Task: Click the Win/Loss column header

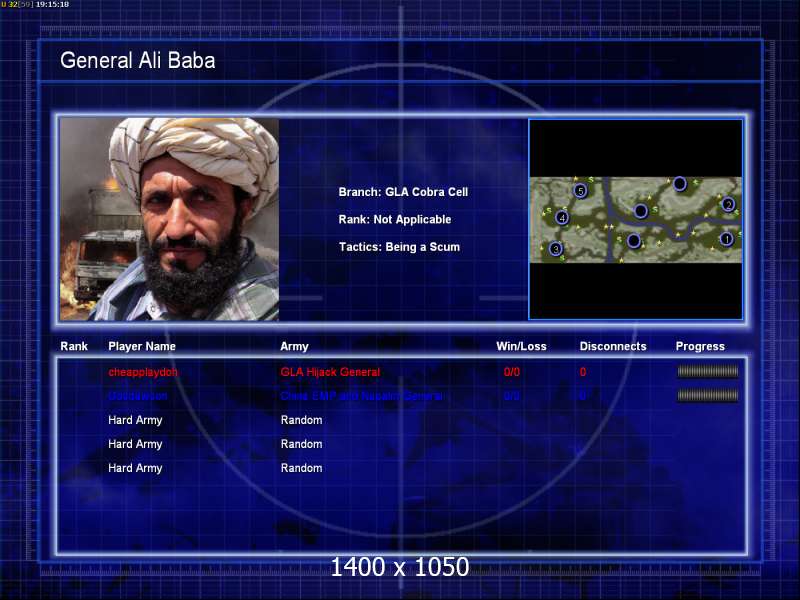Action: (x=521, y=346)
